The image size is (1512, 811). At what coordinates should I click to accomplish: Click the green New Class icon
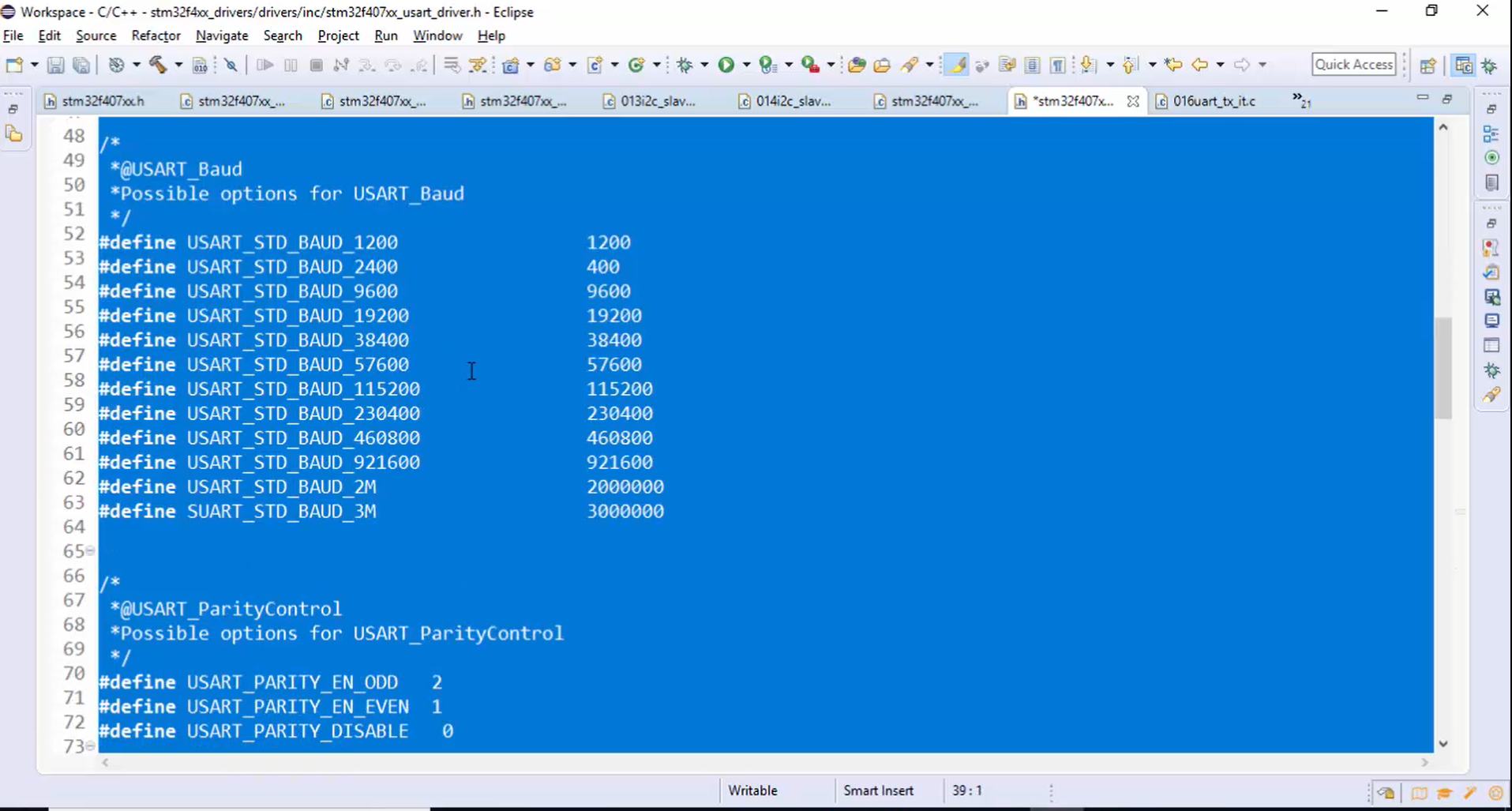tap(636, 65)
